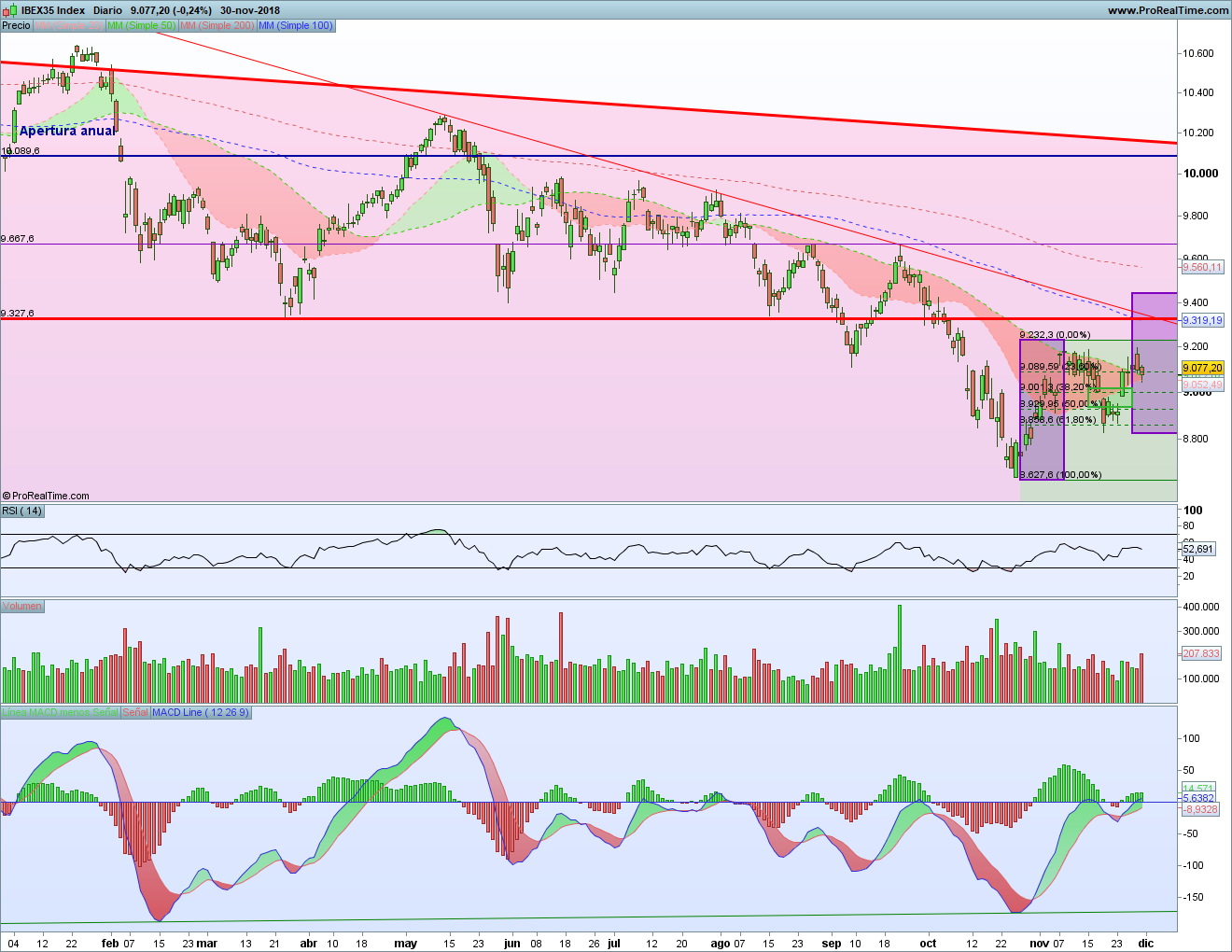
Task: Click the yellow 9.077,20 current price tag
Action: click(x=1201, y=369)
